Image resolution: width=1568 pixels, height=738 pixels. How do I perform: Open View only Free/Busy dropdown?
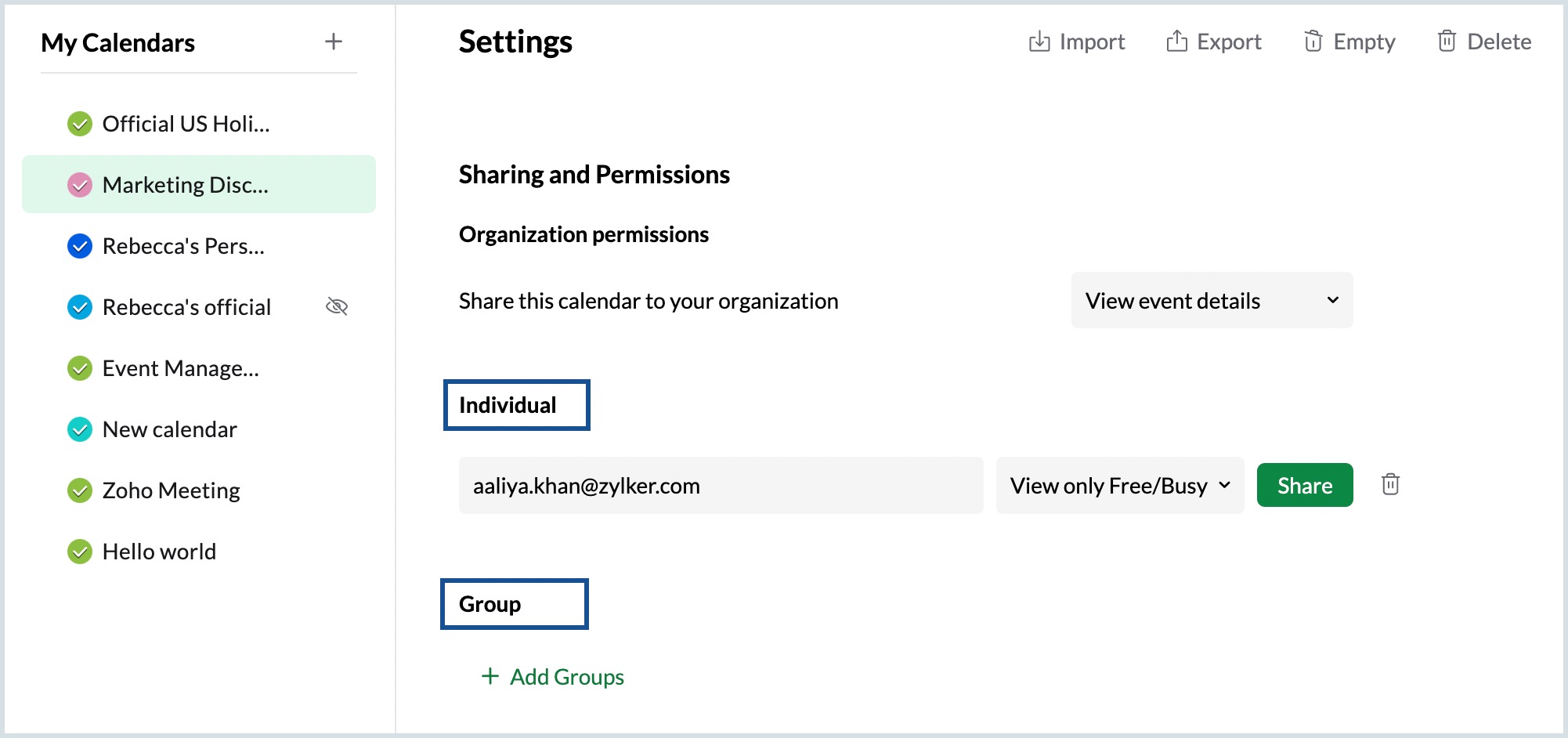(1119, 486)
